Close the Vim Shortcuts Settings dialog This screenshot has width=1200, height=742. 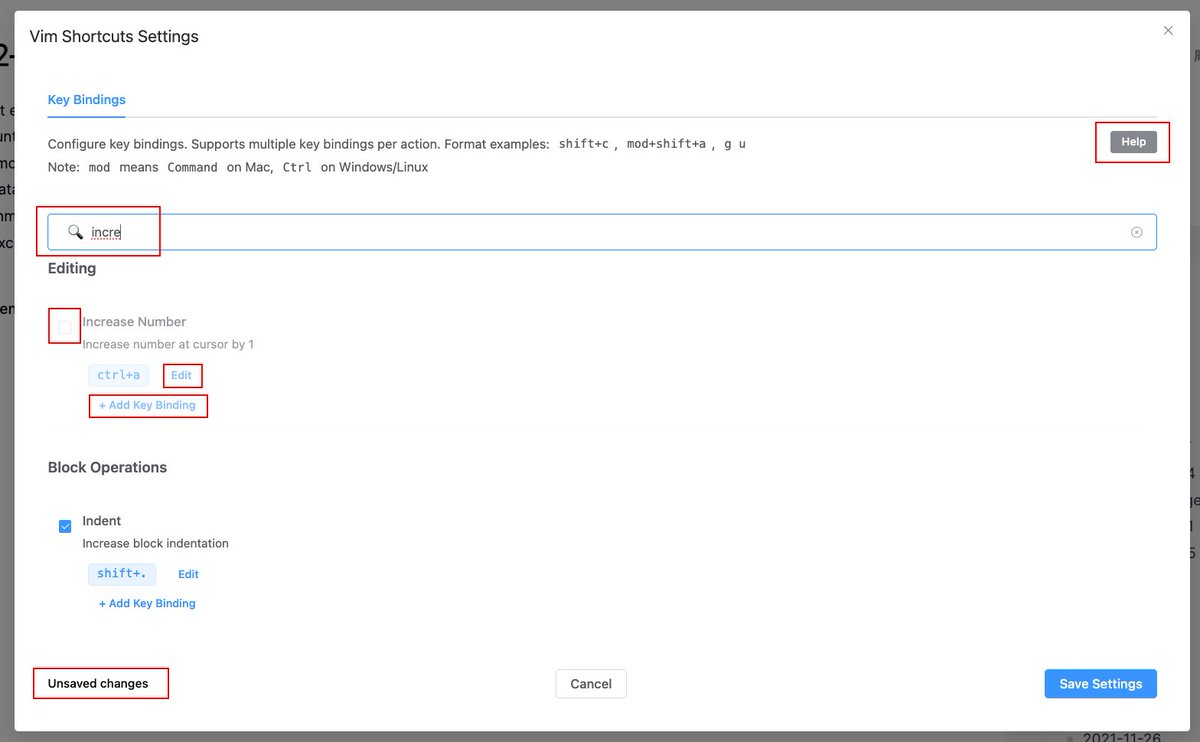click(1168, 31)
